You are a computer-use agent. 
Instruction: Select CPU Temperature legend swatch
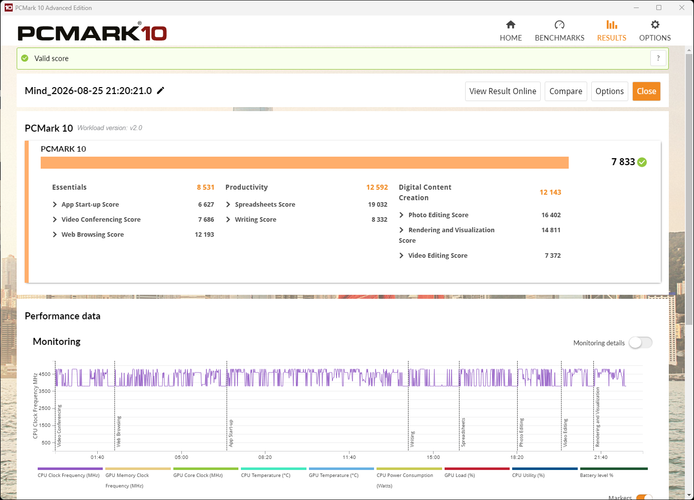[x=274, y=468]
